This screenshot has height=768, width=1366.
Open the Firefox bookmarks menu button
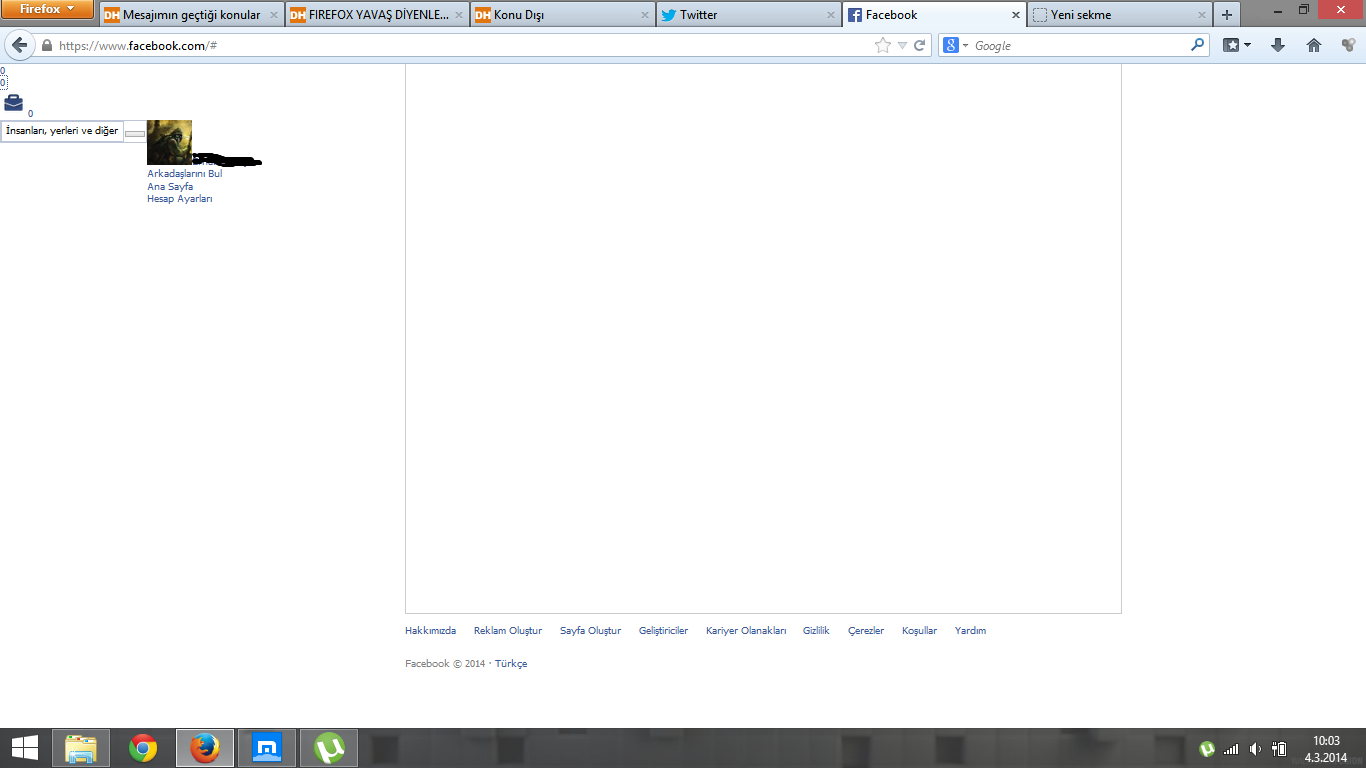pos(1237,45)
